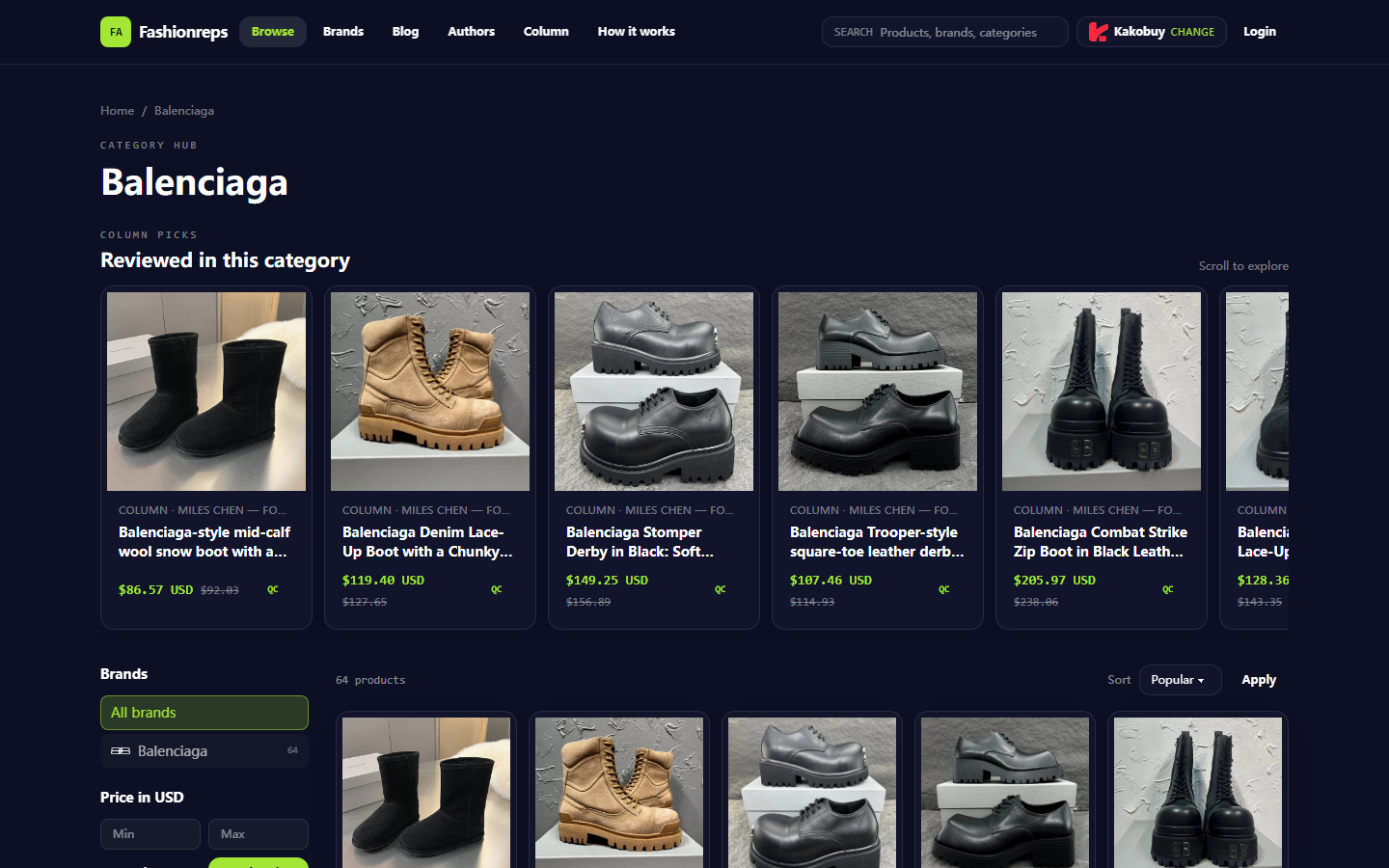This screenshot has width=1389, height=868.
Task: Open the Sort Popular dropdown
Action: pos(1180,680)
